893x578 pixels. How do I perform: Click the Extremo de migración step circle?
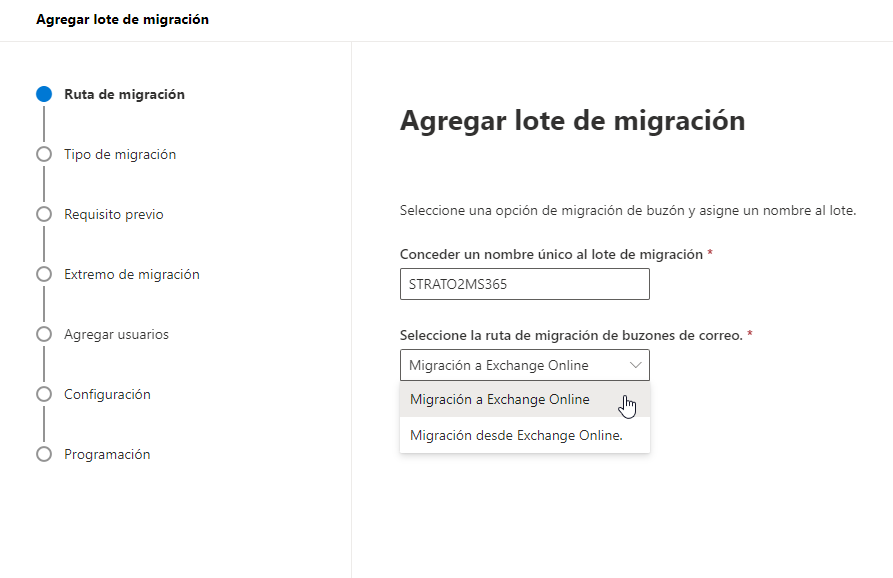(x=43, y=274)
